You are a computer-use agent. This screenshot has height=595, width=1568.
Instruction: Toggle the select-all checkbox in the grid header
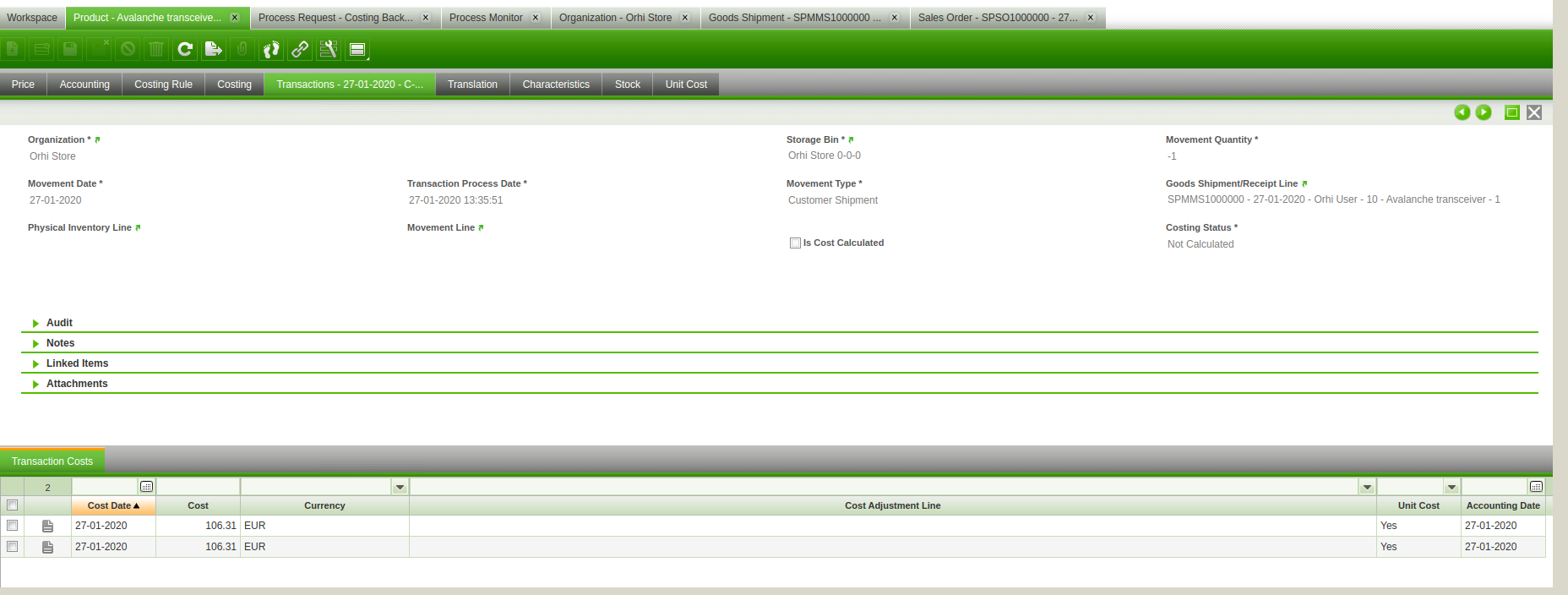12,505
